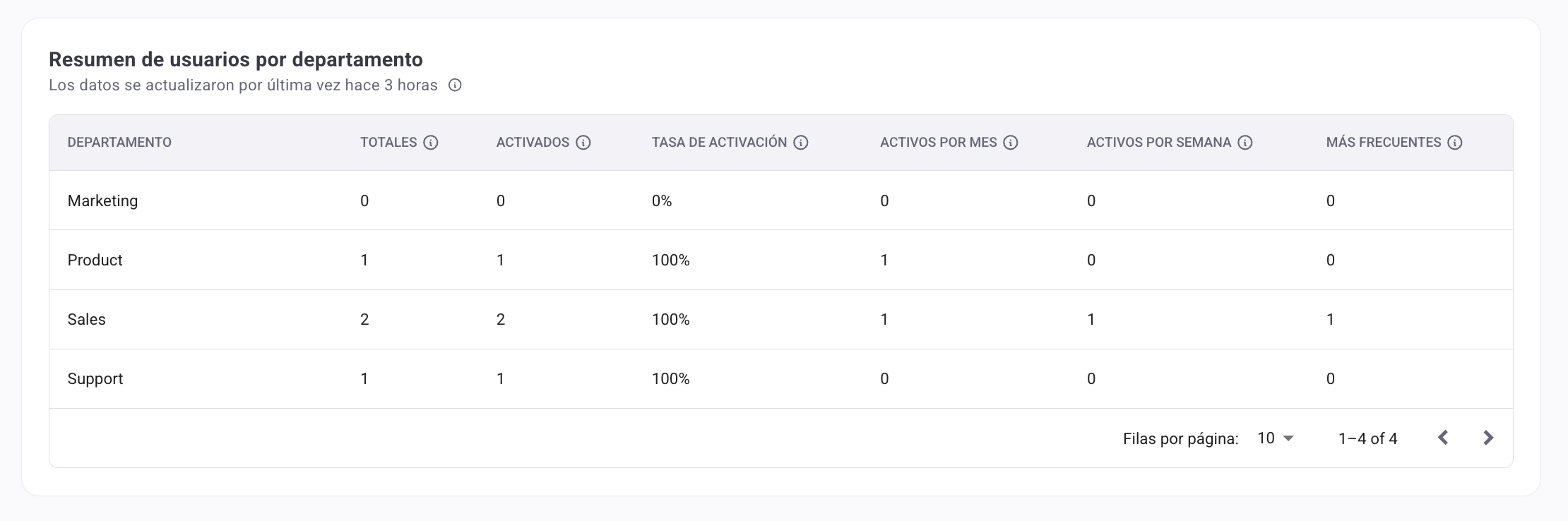
Task: Go to the previous table page
Action: point(1443,438)
